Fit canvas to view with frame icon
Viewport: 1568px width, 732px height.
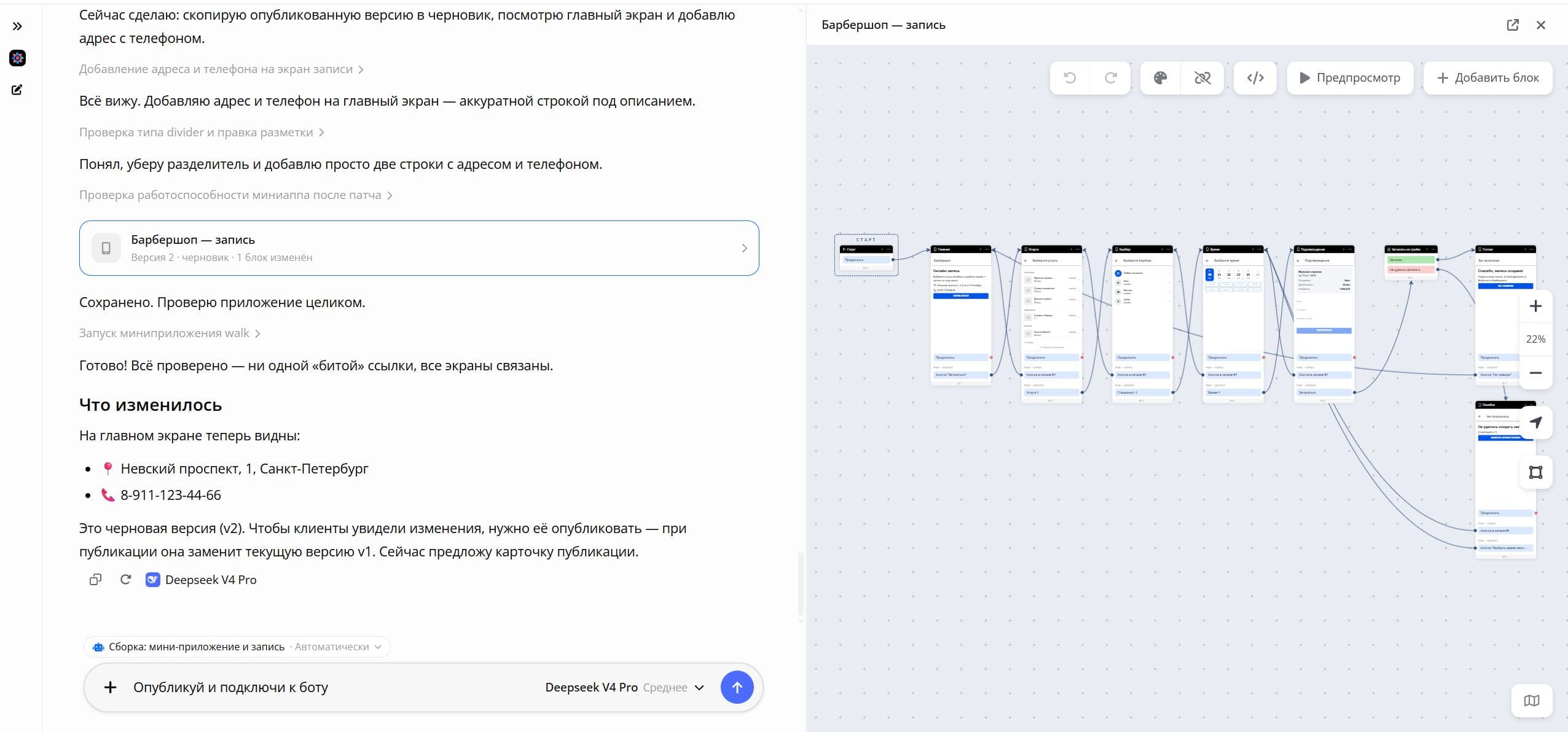click(1535, 472)
